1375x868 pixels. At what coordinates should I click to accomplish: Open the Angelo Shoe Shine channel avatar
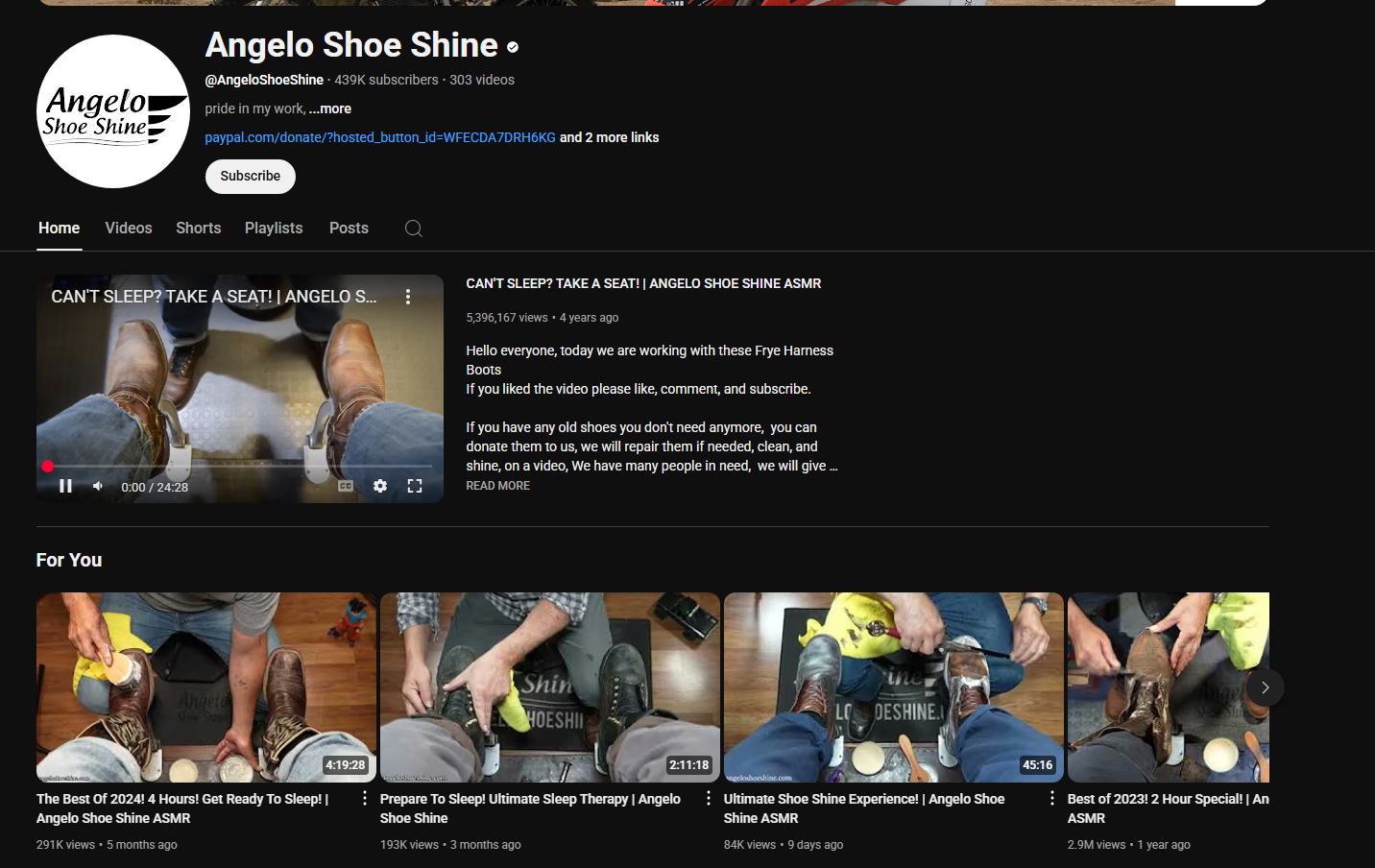113,111
